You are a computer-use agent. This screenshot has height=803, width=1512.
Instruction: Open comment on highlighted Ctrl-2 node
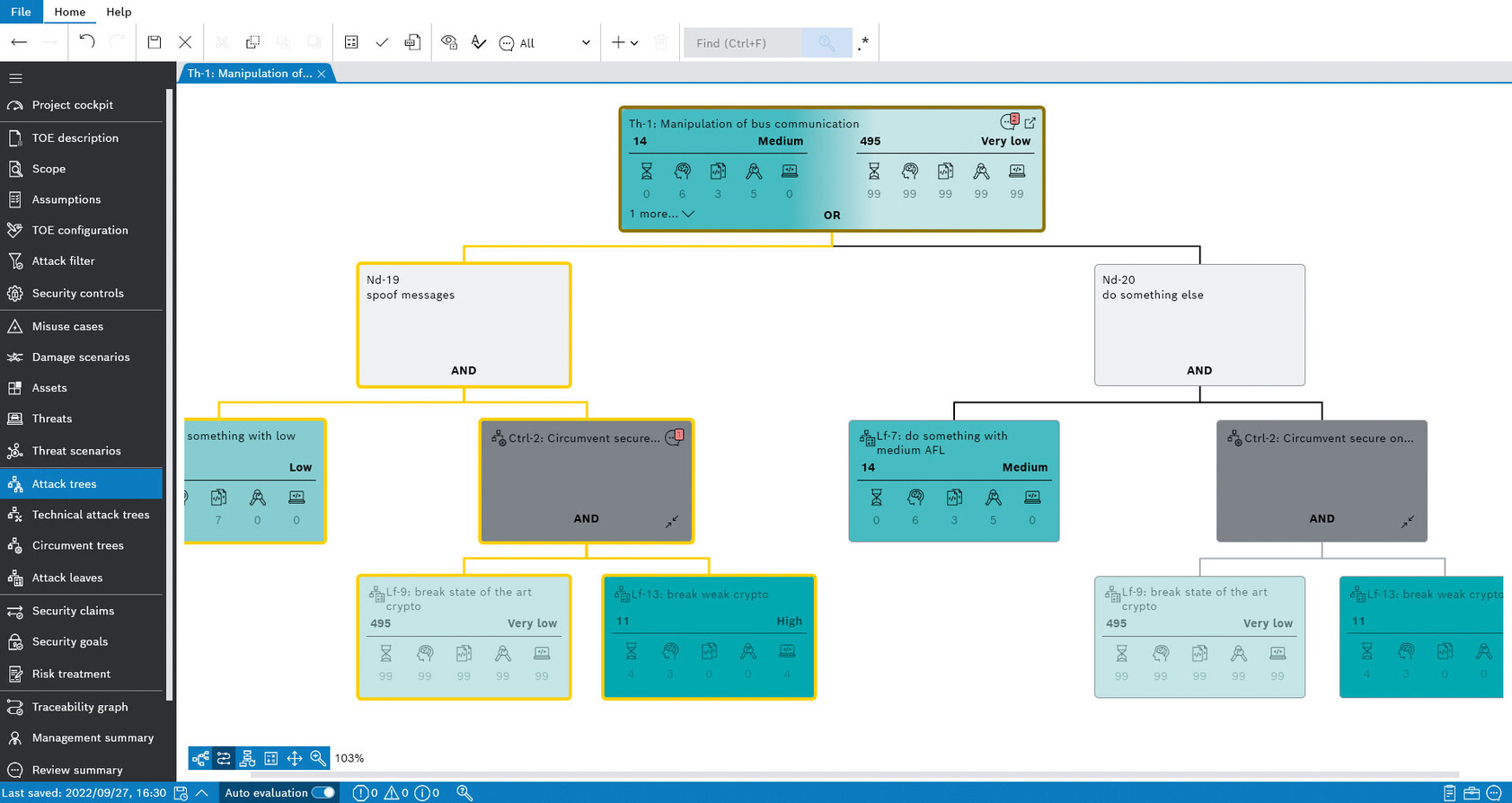click(674, 437)
